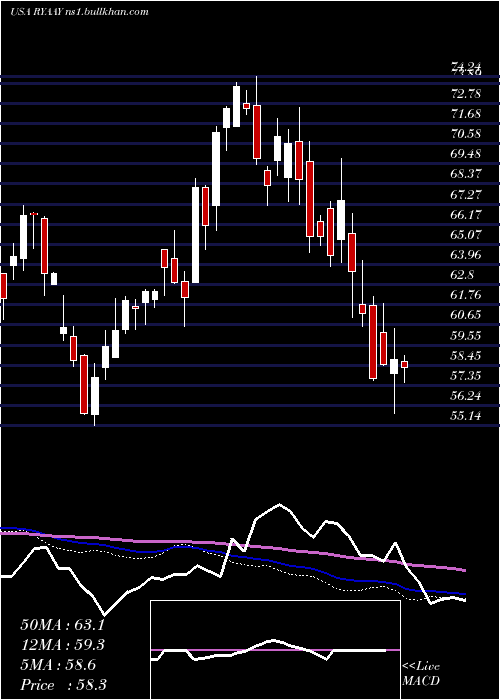Click the 65.07 price axis label

467,234
